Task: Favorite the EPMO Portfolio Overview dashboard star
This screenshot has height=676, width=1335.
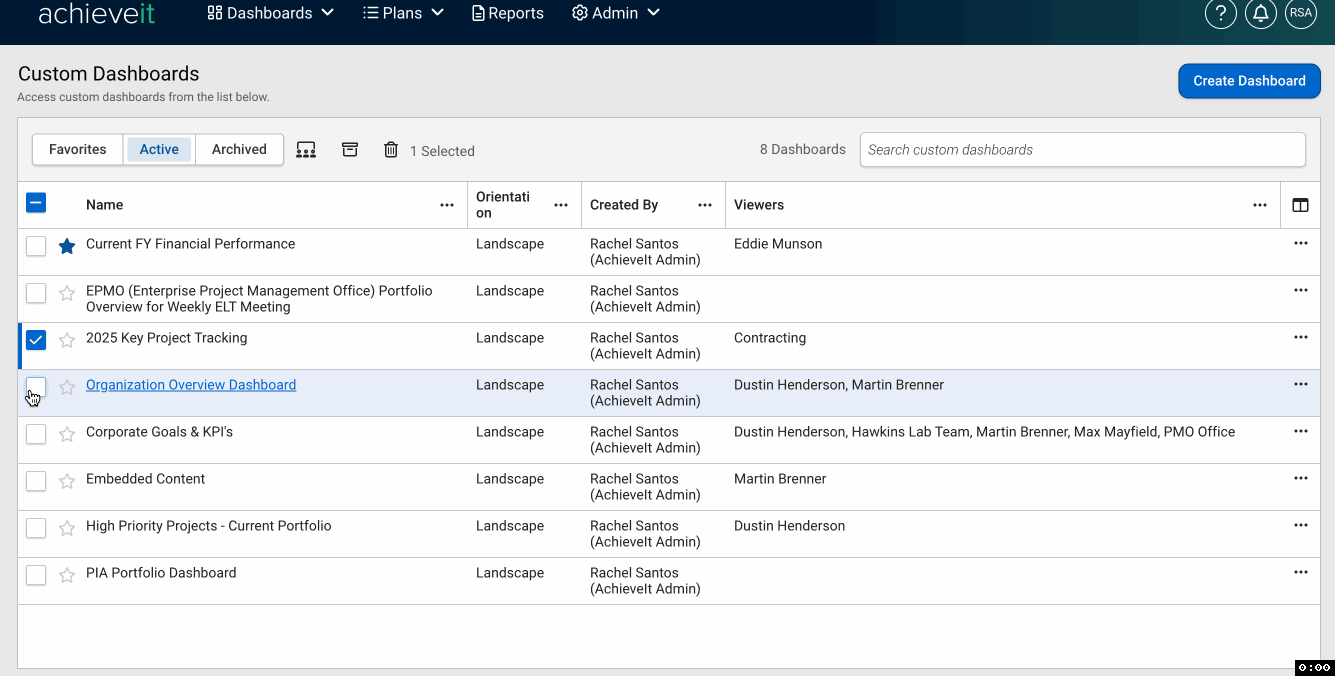Action: (x=67, y=293)
